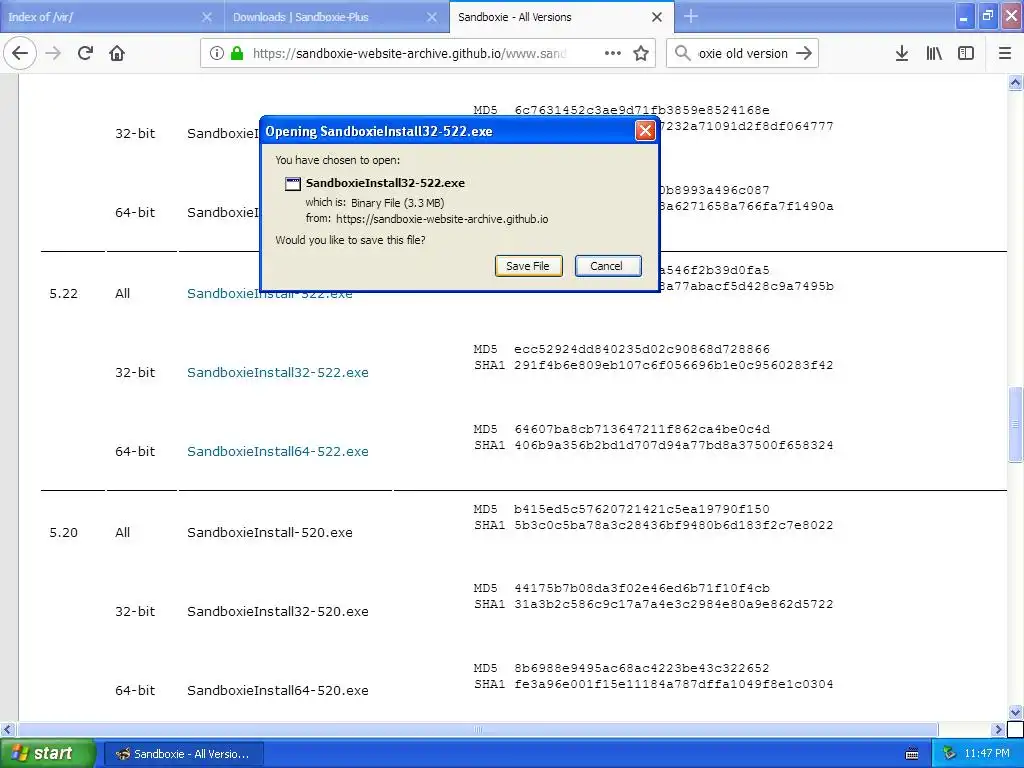
Task: Close the Opening SandboxieInstall32-522.exe dialog
Action: [x=645, y=131]
